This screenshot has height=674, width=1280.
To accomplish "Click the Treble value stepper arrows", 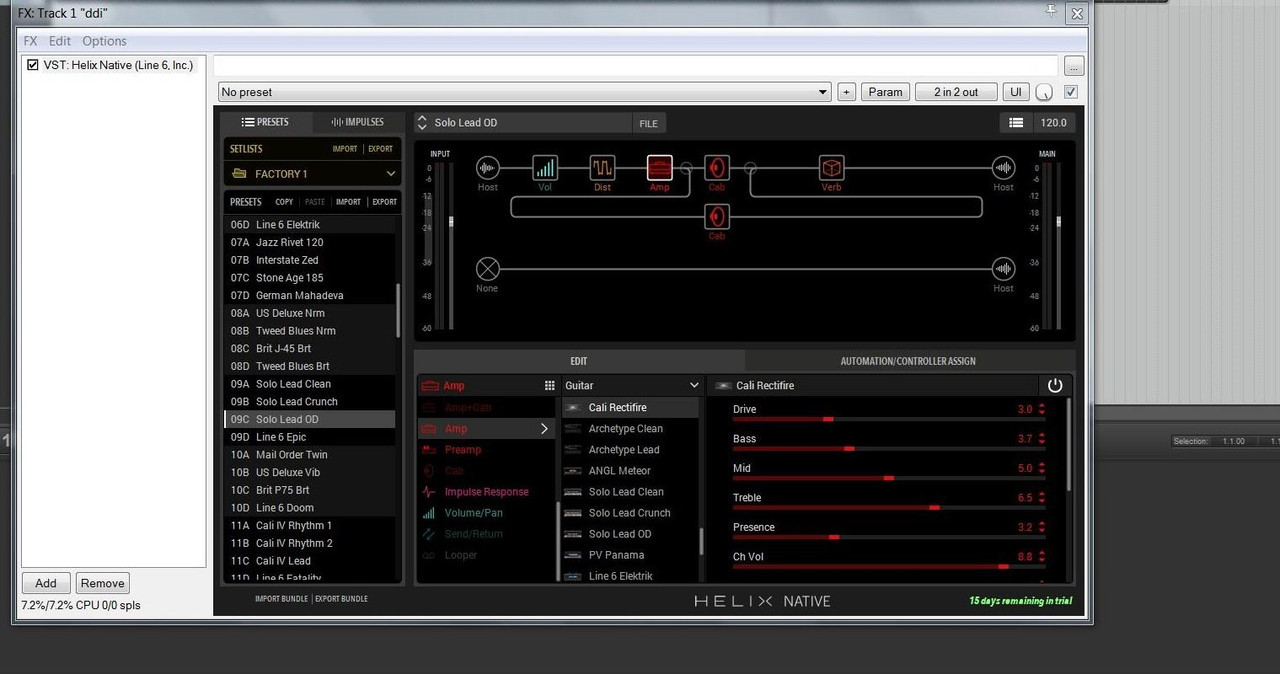I will click(x=1041, y=498).
